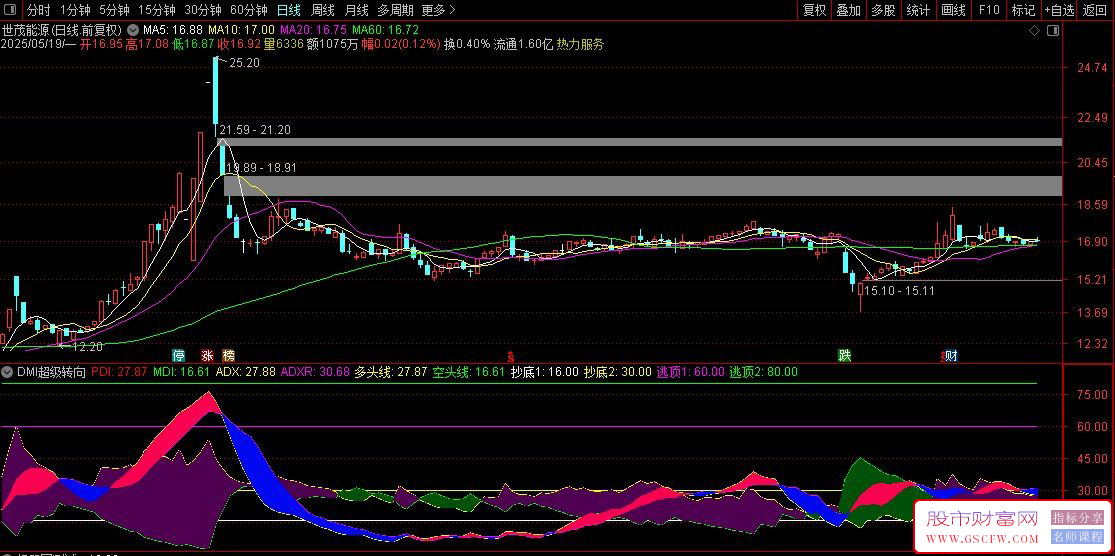Click the 额1075万 turnover amount
This screenshot has width=1115, height=556.
coord(333,44)
